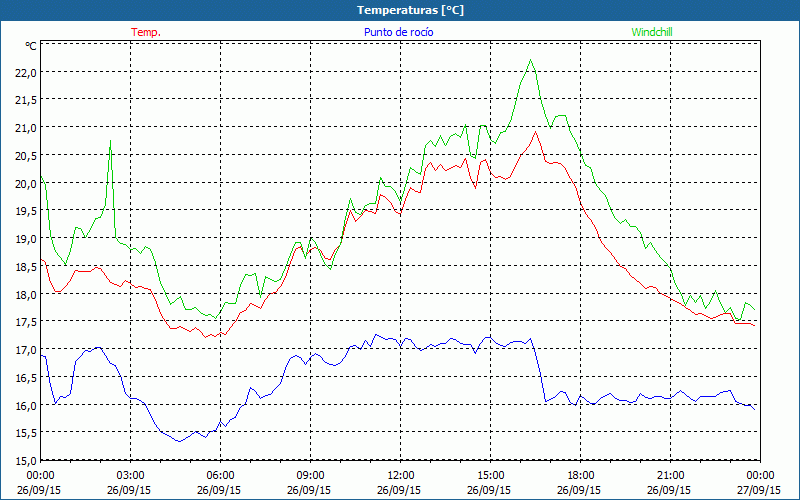Select the 12:00 time axis label

point(400,475)
